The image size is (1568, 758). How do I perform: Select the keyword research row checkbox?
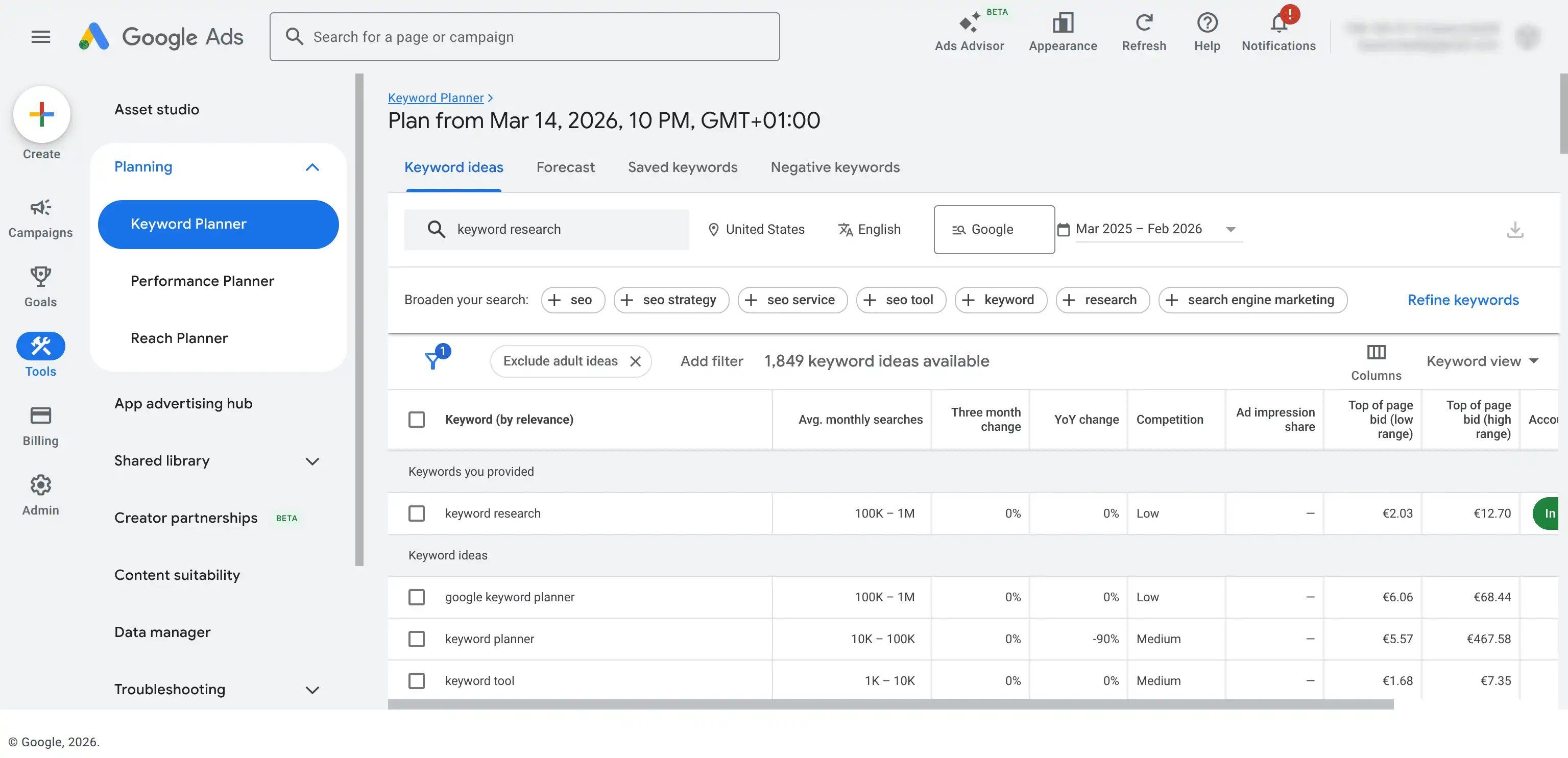(x=417, y=513)
